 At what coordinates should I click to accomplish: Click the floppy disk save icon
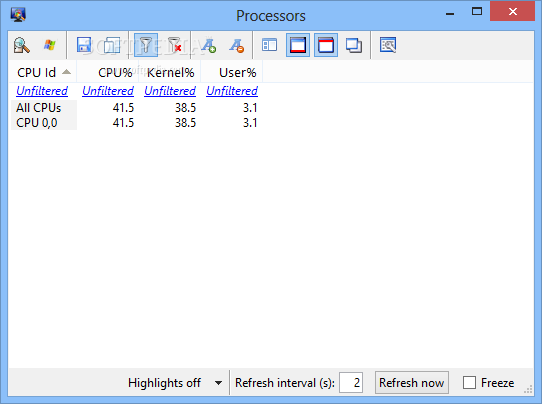(84, 45)
